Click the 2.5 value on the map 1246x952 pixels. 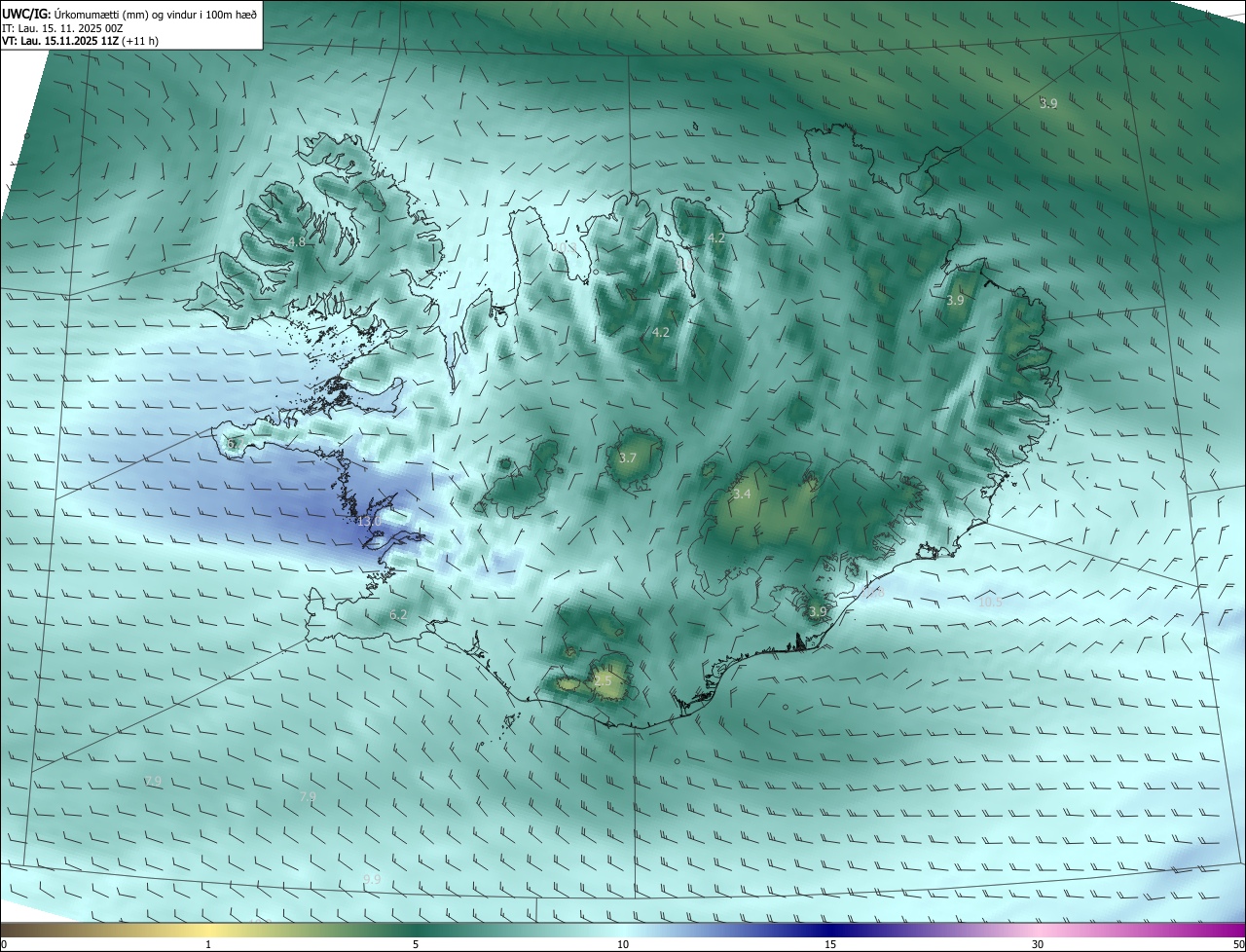pyautogui.click(x=603, y=680)
